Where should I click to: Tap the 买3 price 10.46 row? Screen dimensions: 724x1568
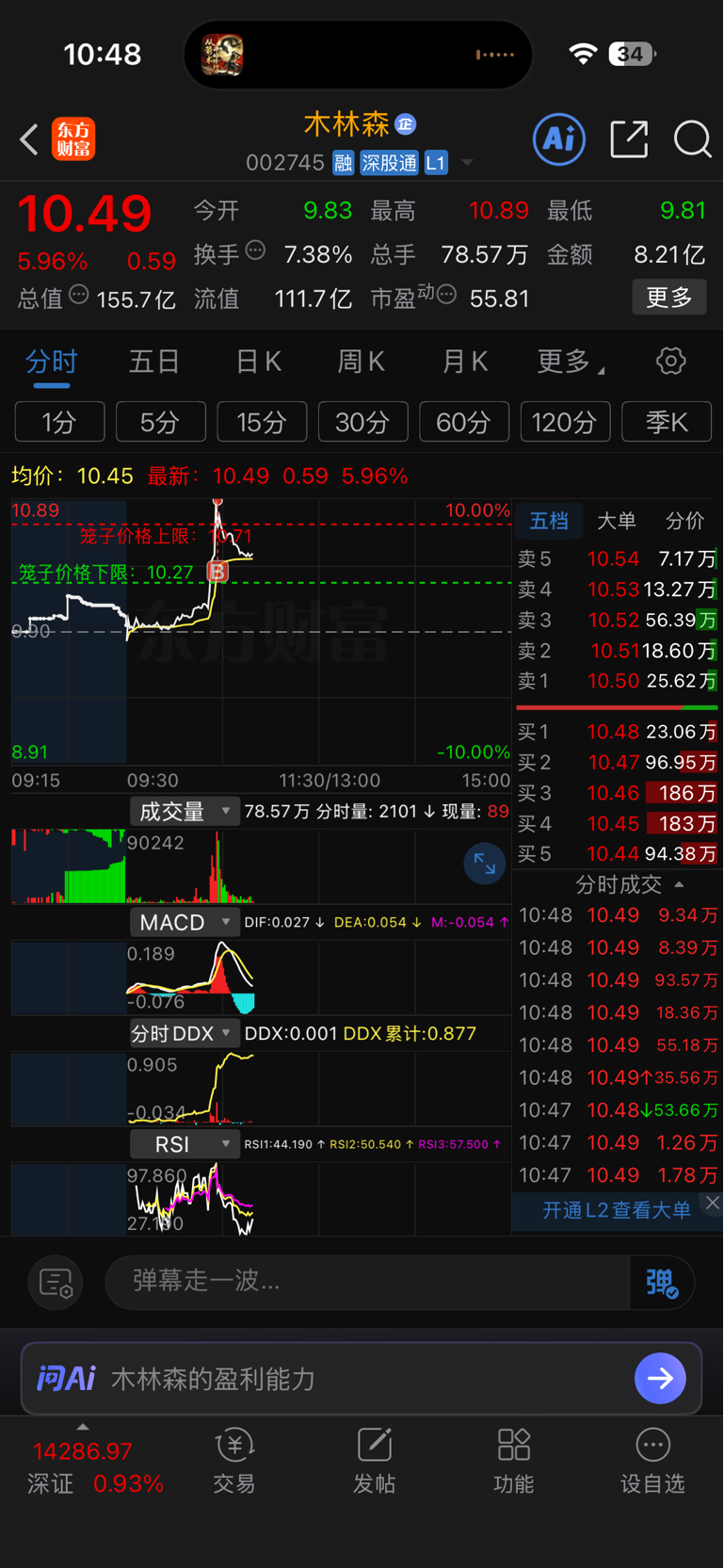click(x=617, y=793)
